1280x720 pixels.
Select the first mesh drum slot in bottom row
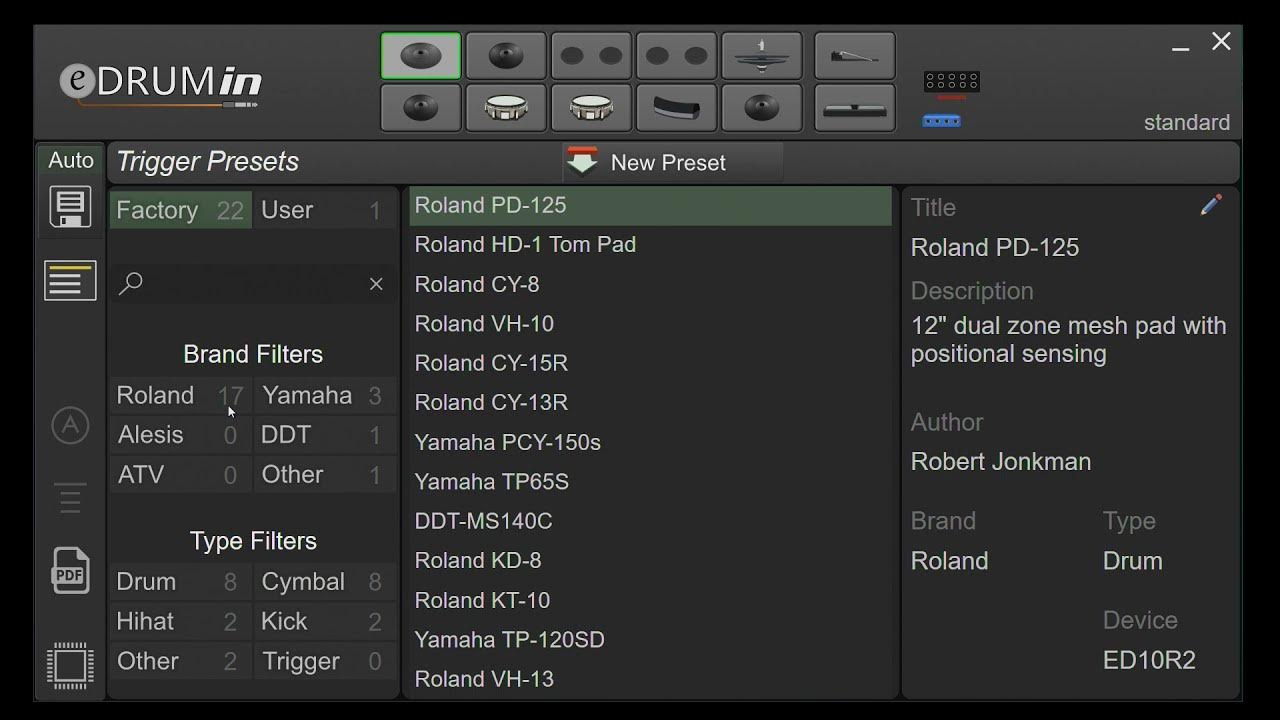506,107
